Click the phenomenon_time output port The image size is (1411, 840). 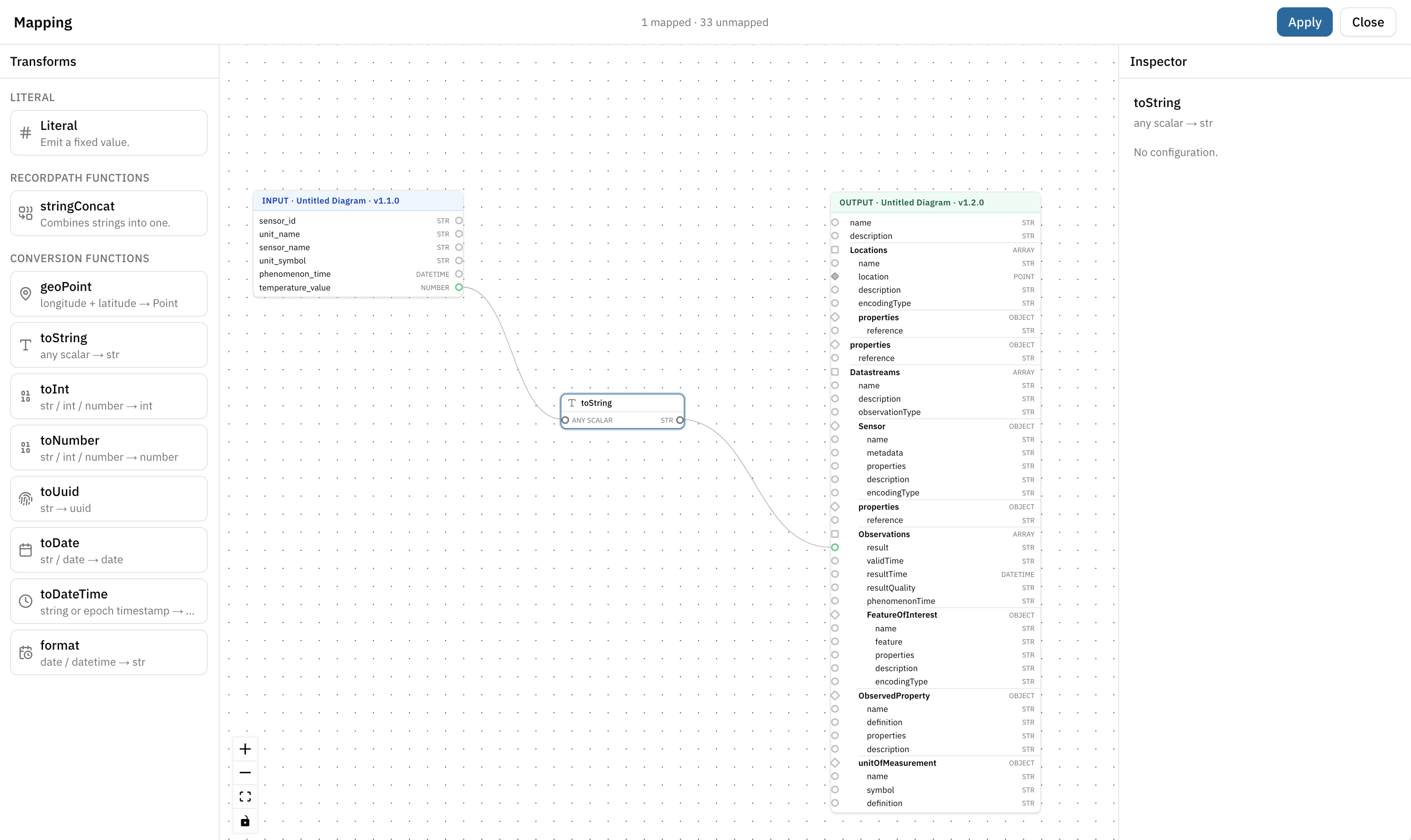click(459, 274)
